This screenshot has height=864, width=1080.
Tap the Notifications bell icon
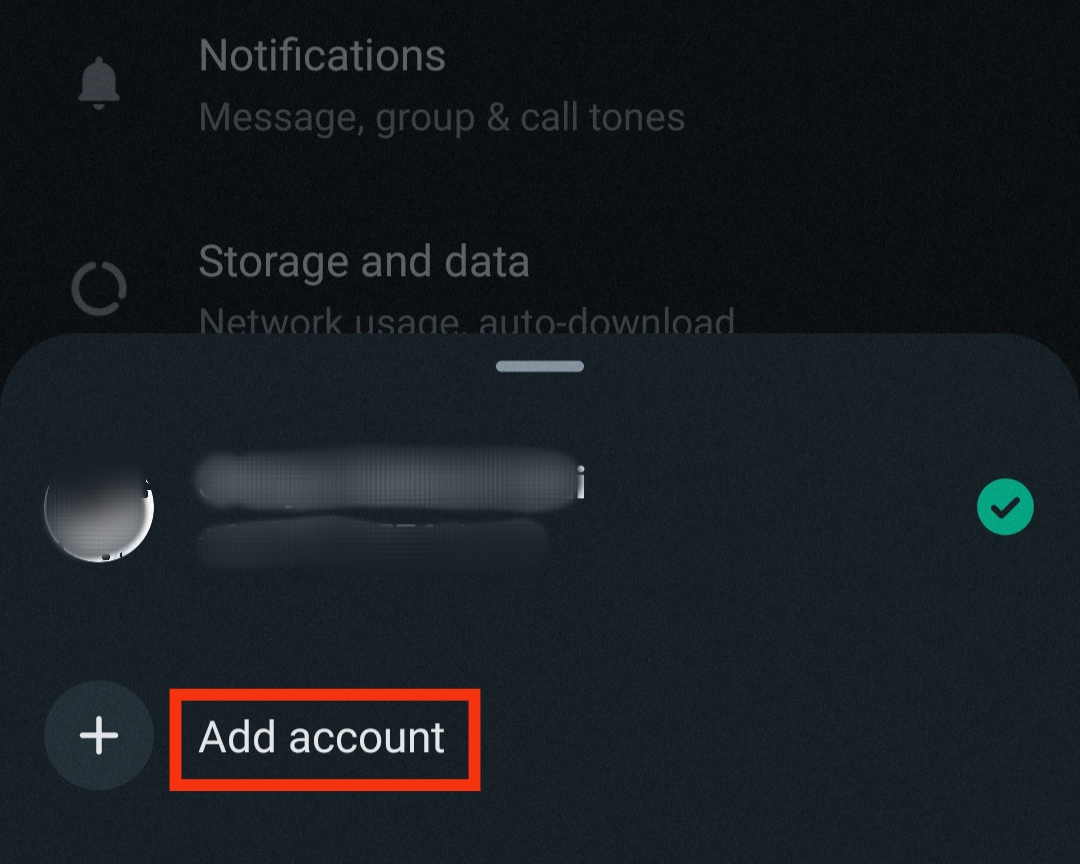[99, 83]
